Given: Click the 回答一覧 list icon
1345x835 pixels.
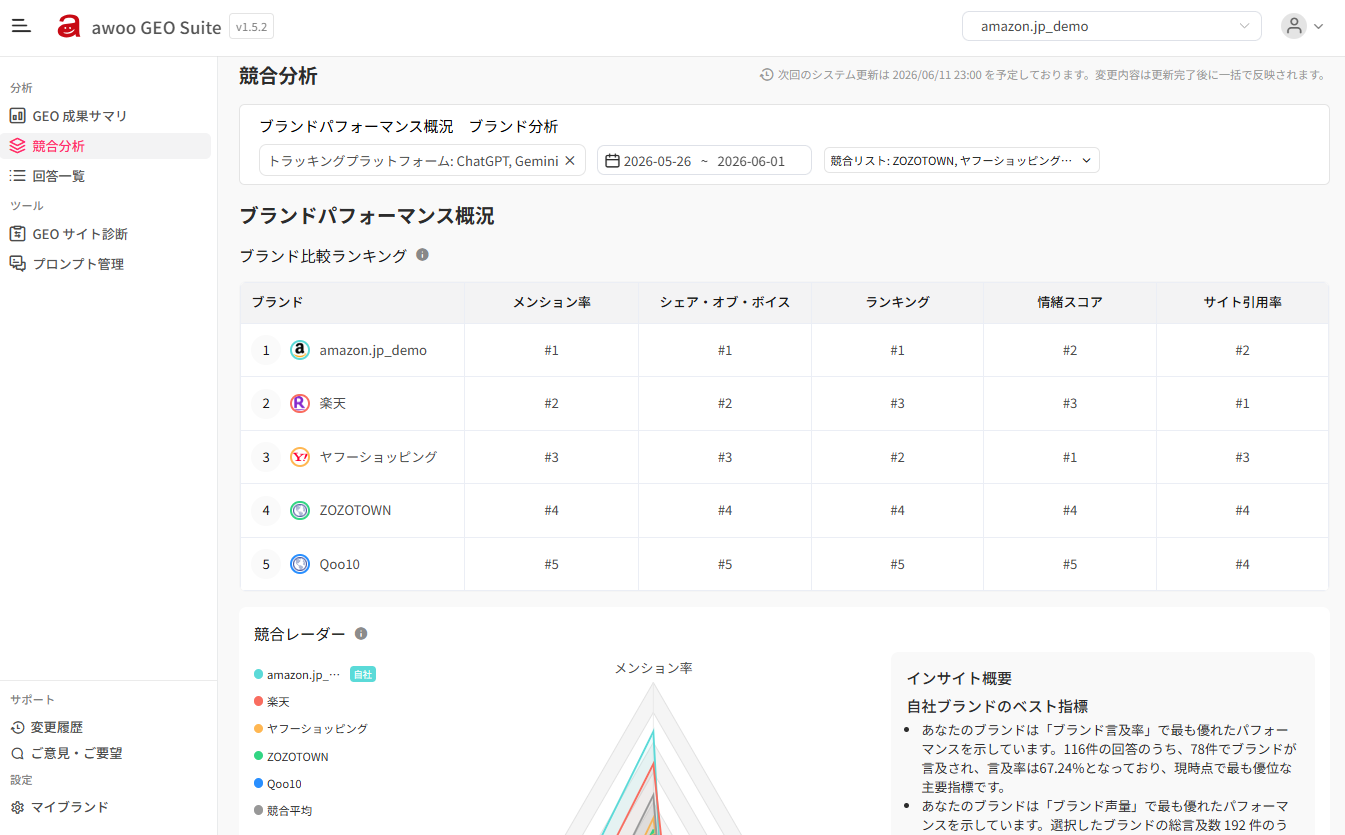Looking at the screenshot, I should click(x=17, y=176).
